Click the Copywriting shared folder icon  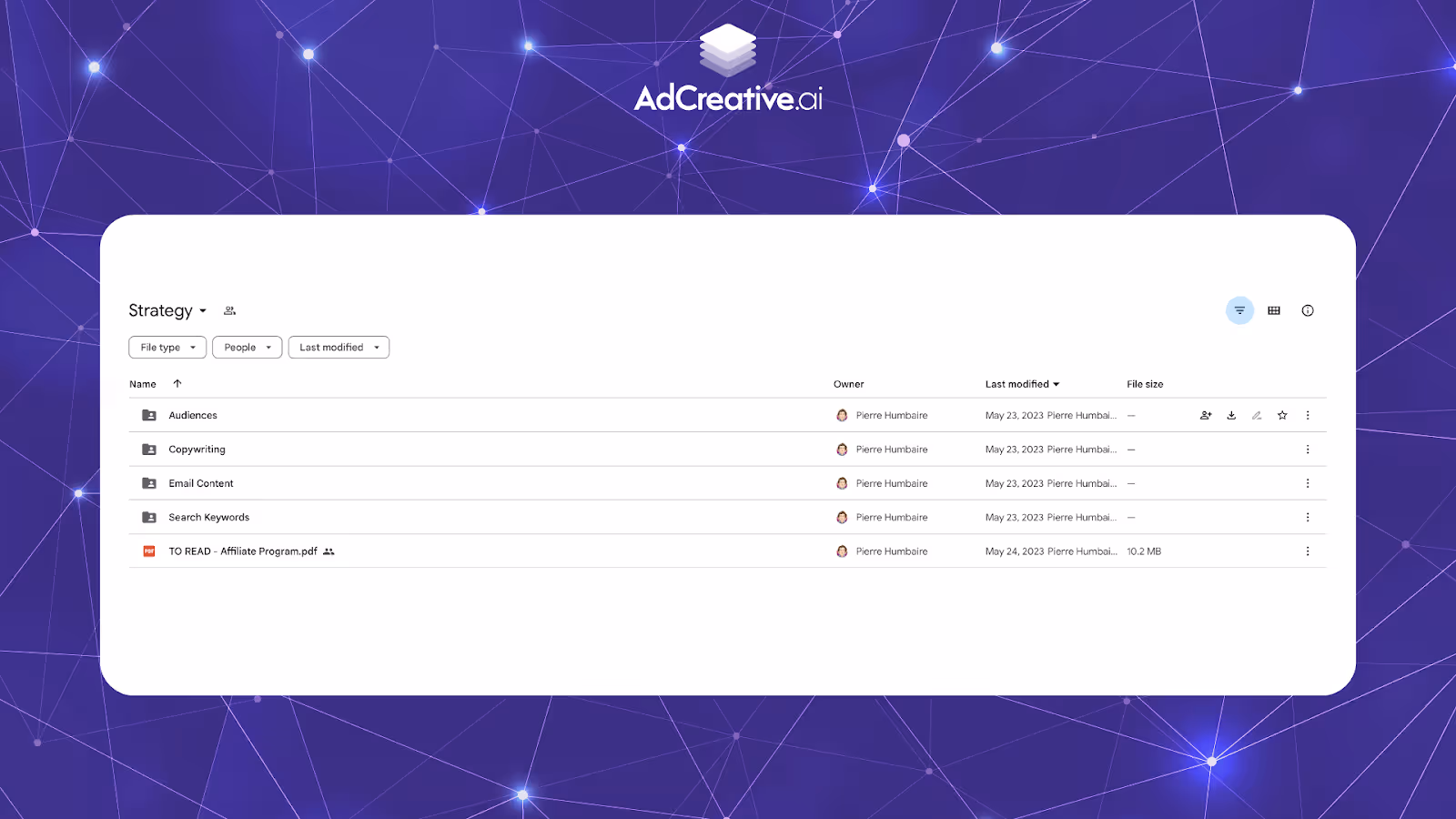pyautogui.click(x=149, y=450)
